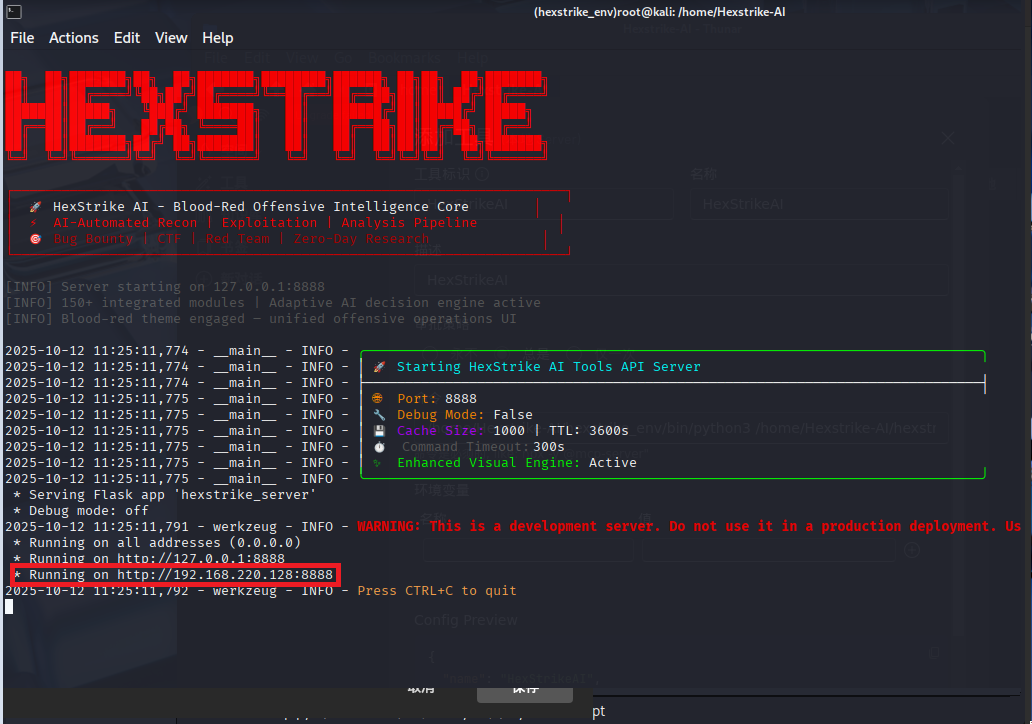The width and height of the screenshot is (1032, 724).
Task: Click the rocket icon beside Blood-Red Offensive Intelligence Core
Action: (x=35, y=207)
